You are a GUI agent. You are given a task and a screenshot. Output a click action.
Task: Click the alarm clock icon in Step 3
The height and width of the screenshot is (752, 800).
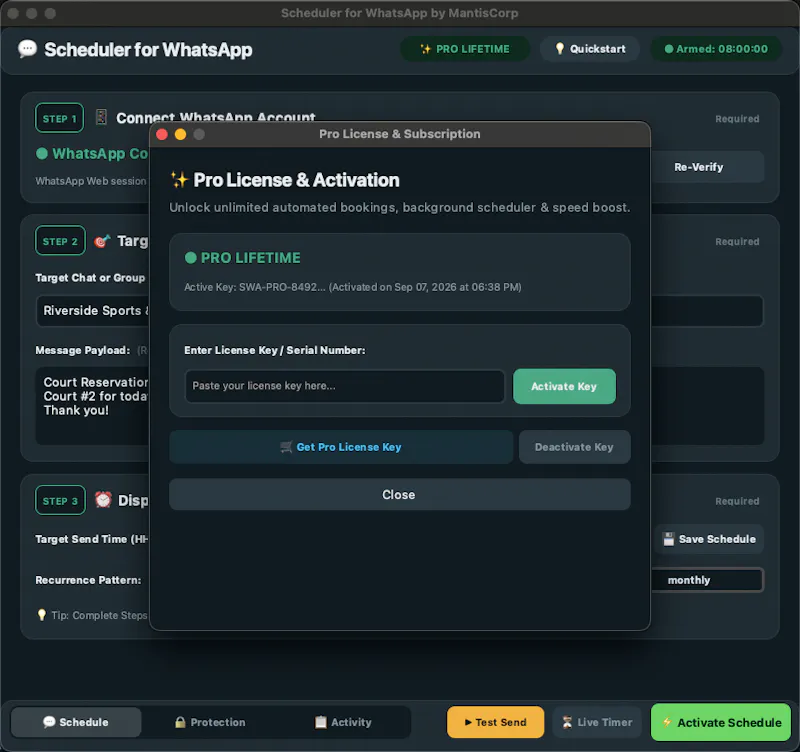[103, 500]
